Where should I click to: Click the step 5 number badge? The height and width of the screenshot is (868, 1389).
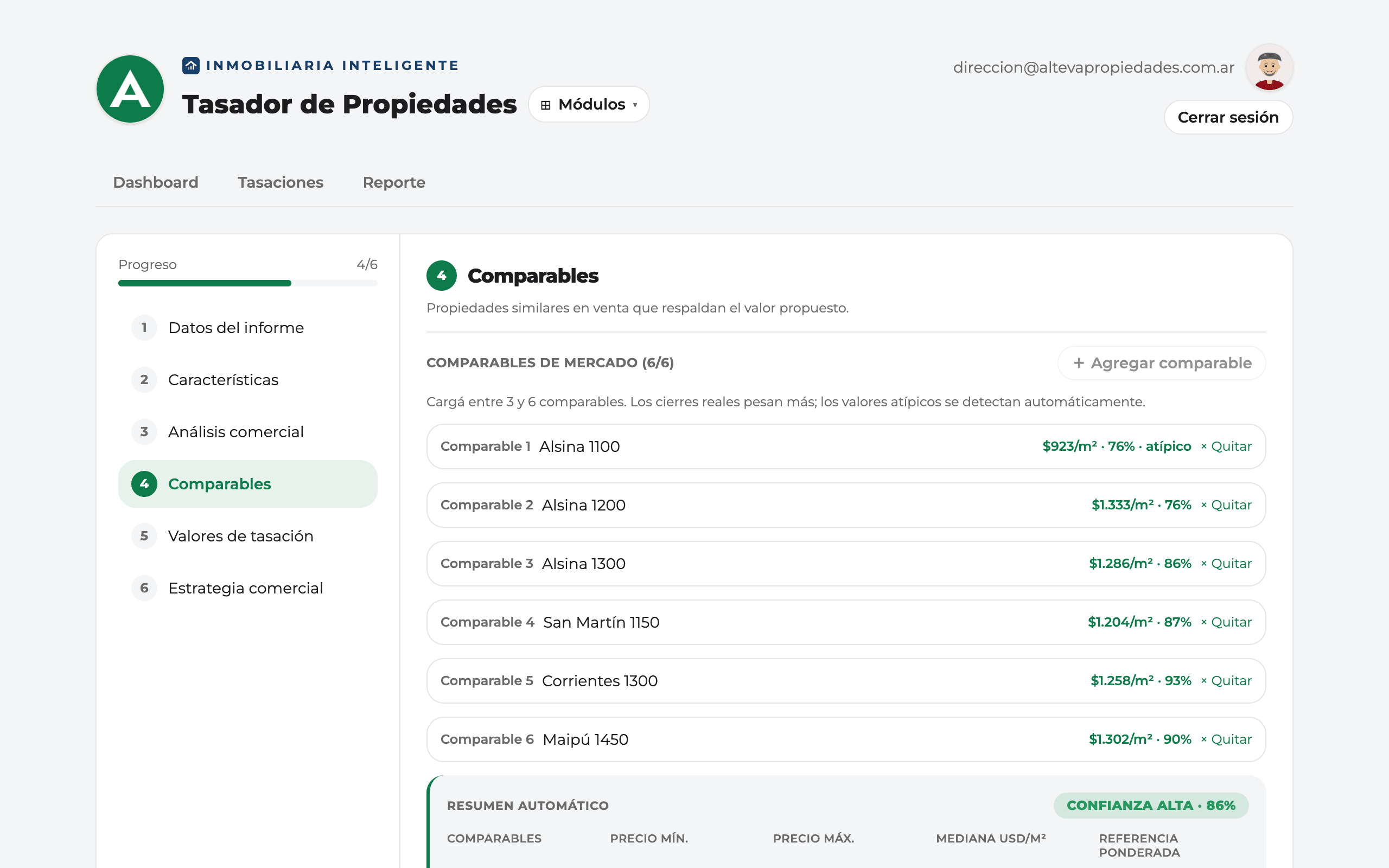[144, 536]
